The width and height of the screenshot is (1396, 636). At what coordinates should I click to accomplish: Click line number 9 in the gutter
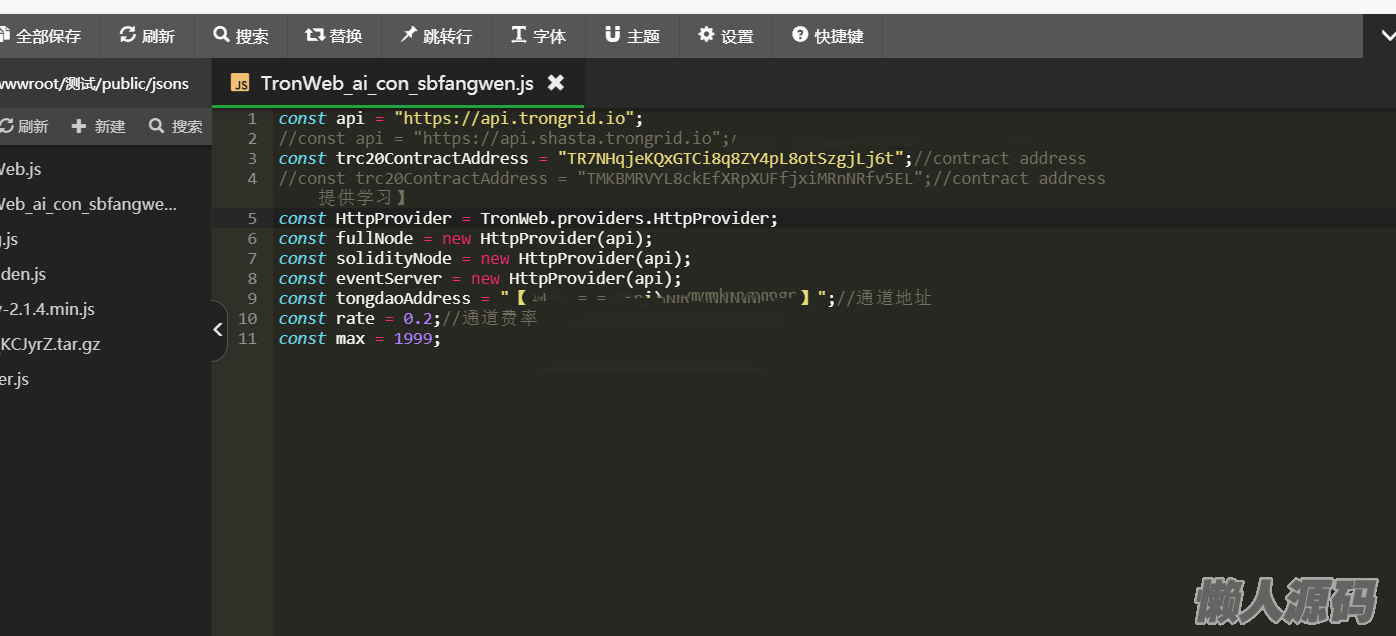(x=252, y=298)
